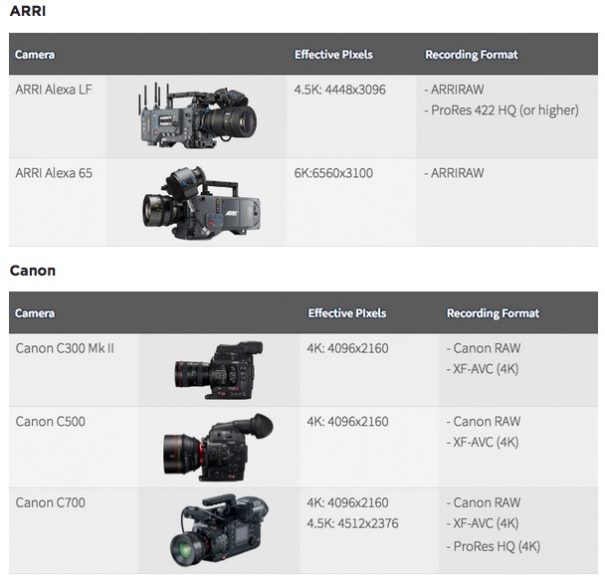Click the Canon C700 camera image
605x584 pixels.
pos(219,530)
